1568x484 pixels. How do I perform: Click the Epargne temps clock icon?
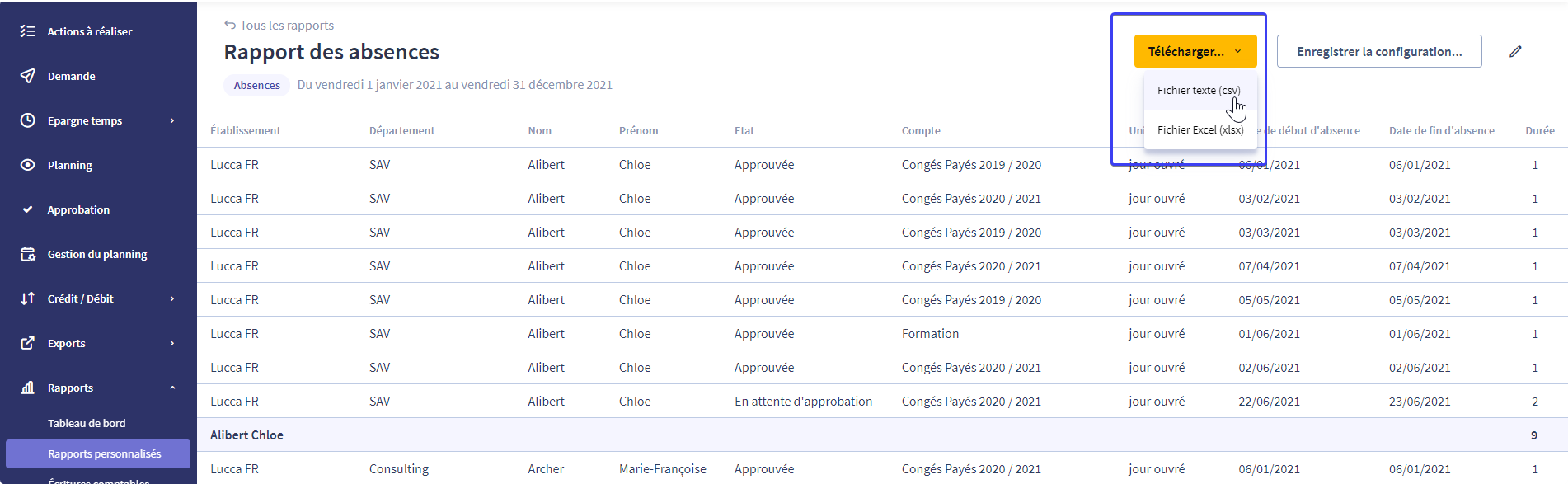[27, 120]
